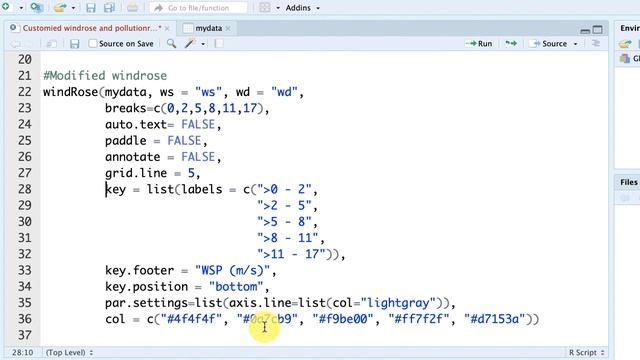Click the Save All documents icon
The image size is (640, 360).
[x=109, y=7]
